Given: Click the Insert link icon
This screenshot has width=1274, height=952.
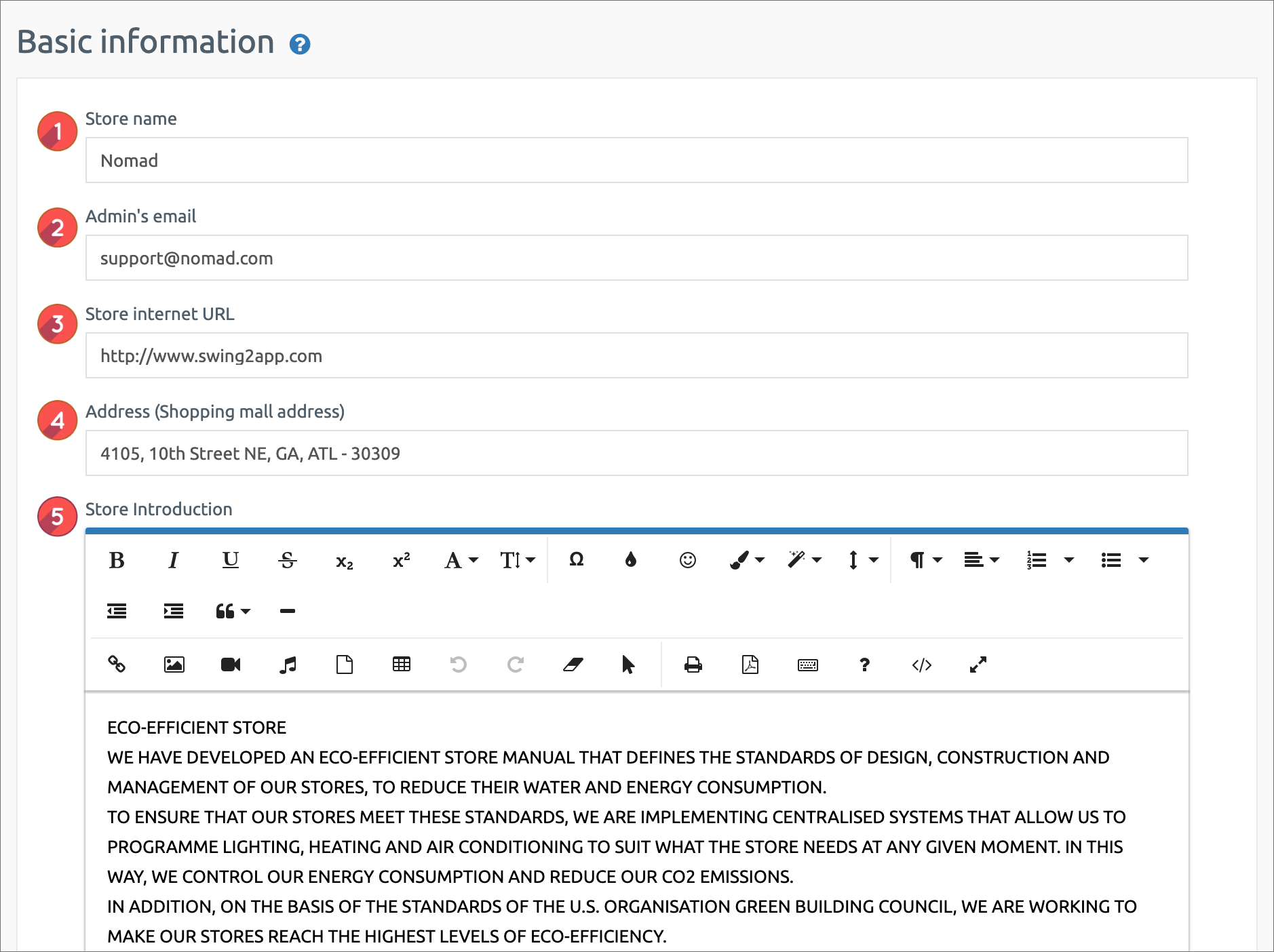Looking at the screenshot, I should 117,665.
